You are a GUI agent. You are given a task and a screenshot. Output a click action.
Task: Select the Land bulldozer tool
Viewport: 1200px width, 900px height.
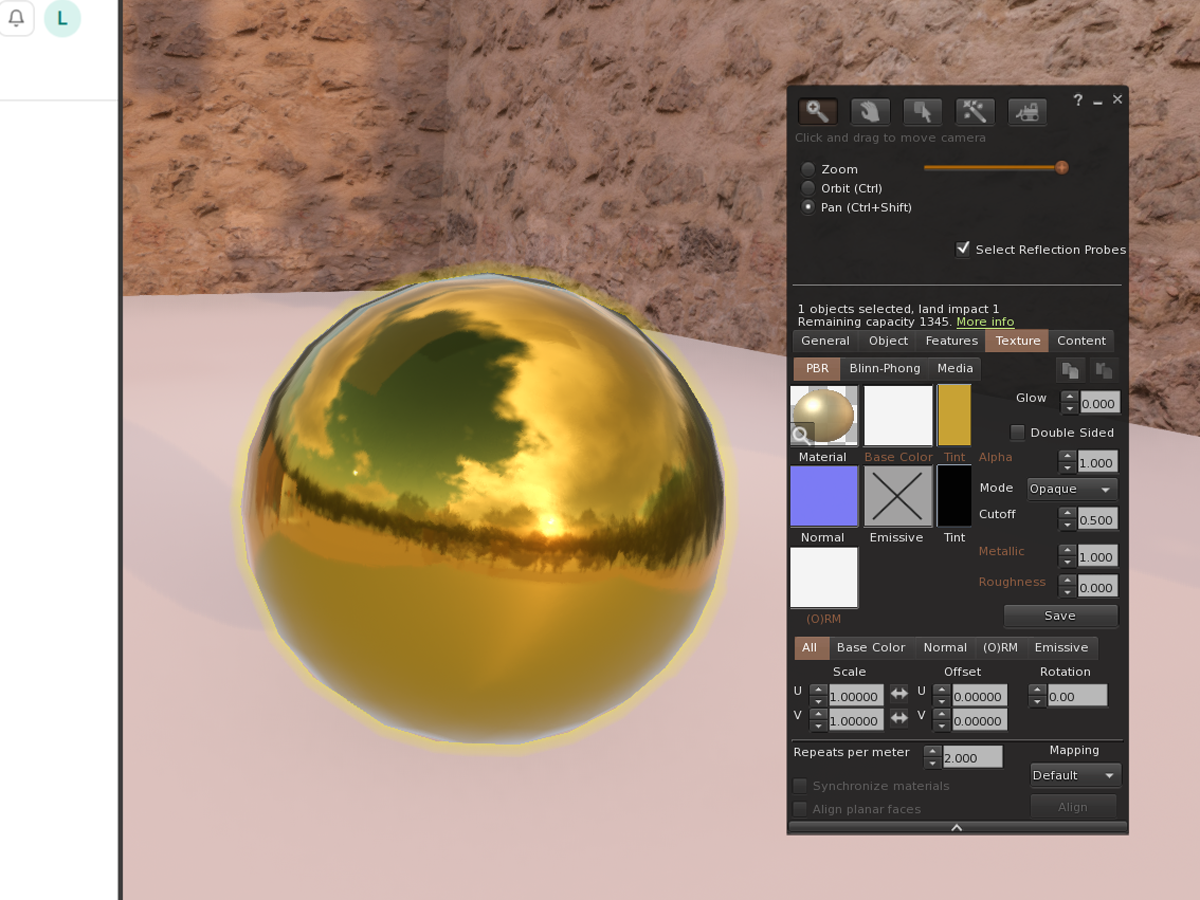tap(1027, 111)
